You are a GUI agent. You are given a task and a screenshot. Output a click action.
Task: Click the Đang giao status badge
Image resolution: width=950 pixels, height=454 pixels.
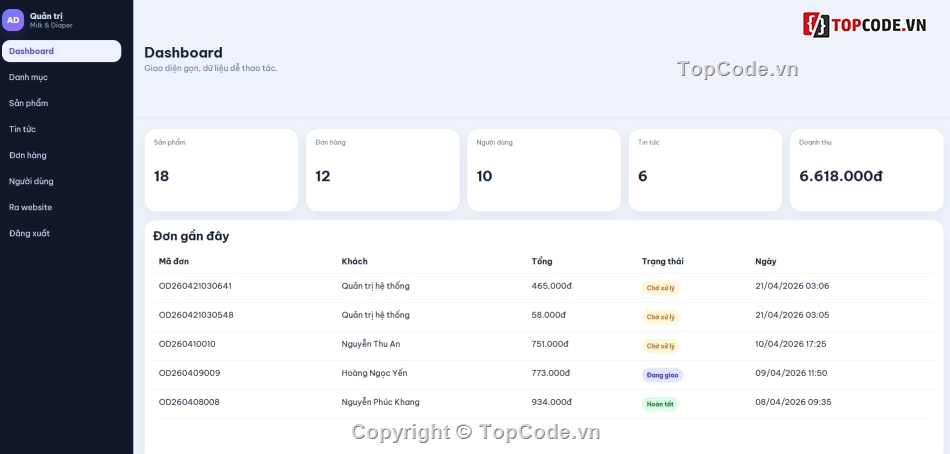pyautogui.click(x=662, y=375)
